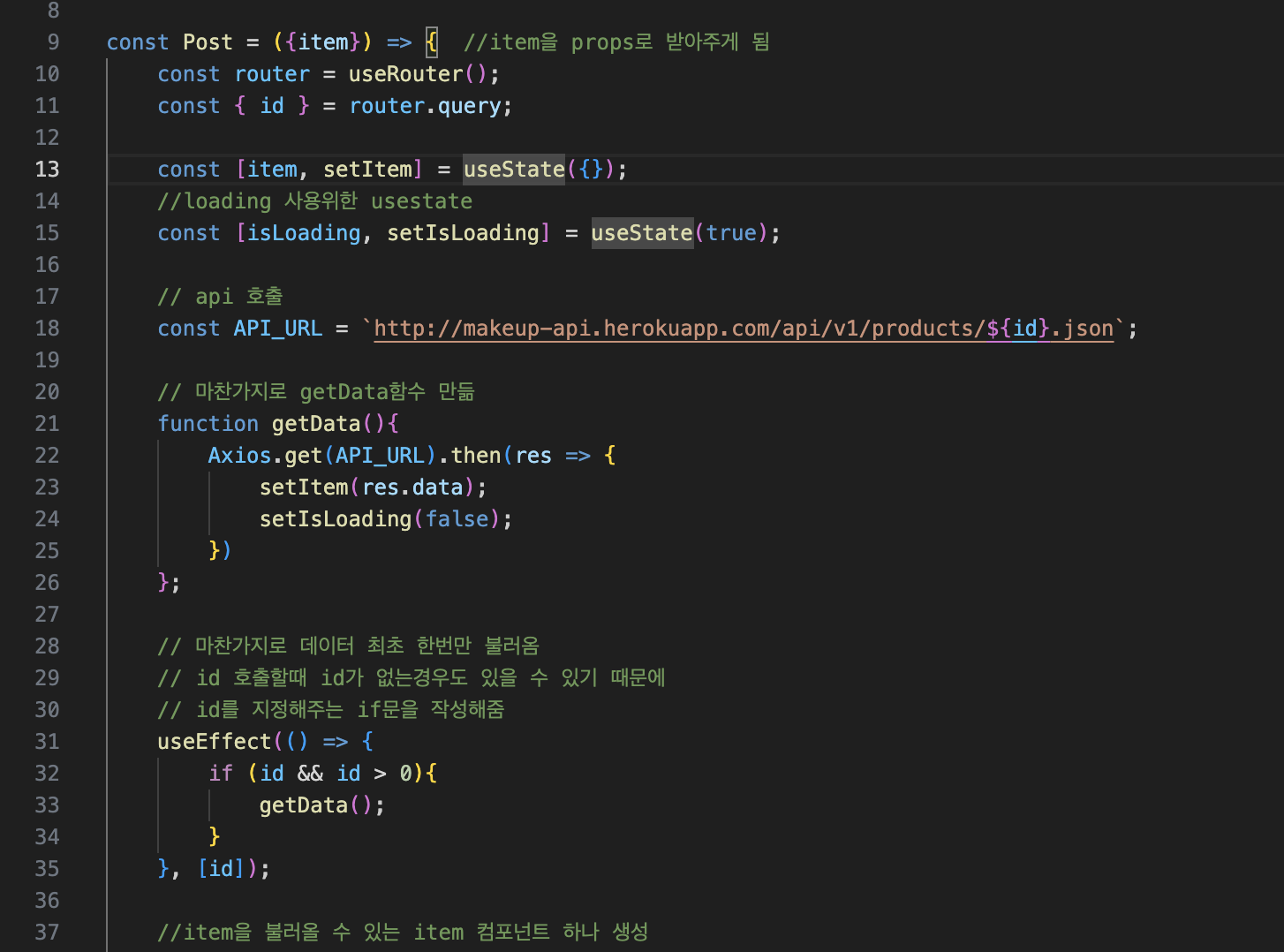This screenshot has height=952, width=1284.
Task: Click comment '// api 호출'
Action: point(220,297)
